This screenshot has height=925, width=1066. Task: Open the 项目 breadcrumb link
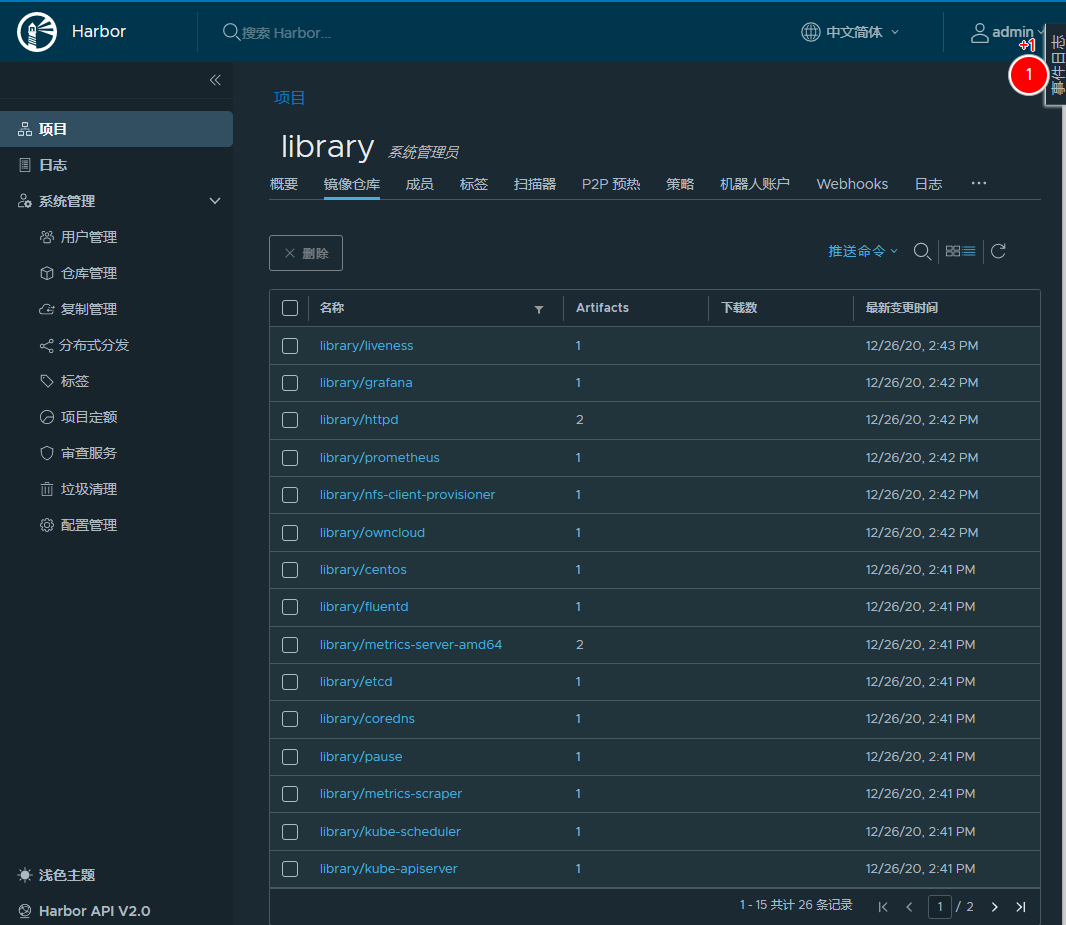pos(289,98)
